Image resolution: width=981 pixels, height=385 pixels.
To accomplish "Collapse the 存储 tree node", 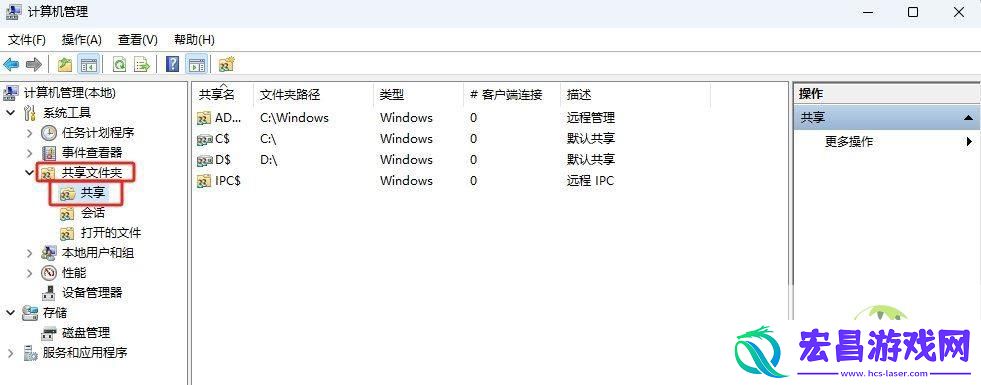I will tap(11, 312).
